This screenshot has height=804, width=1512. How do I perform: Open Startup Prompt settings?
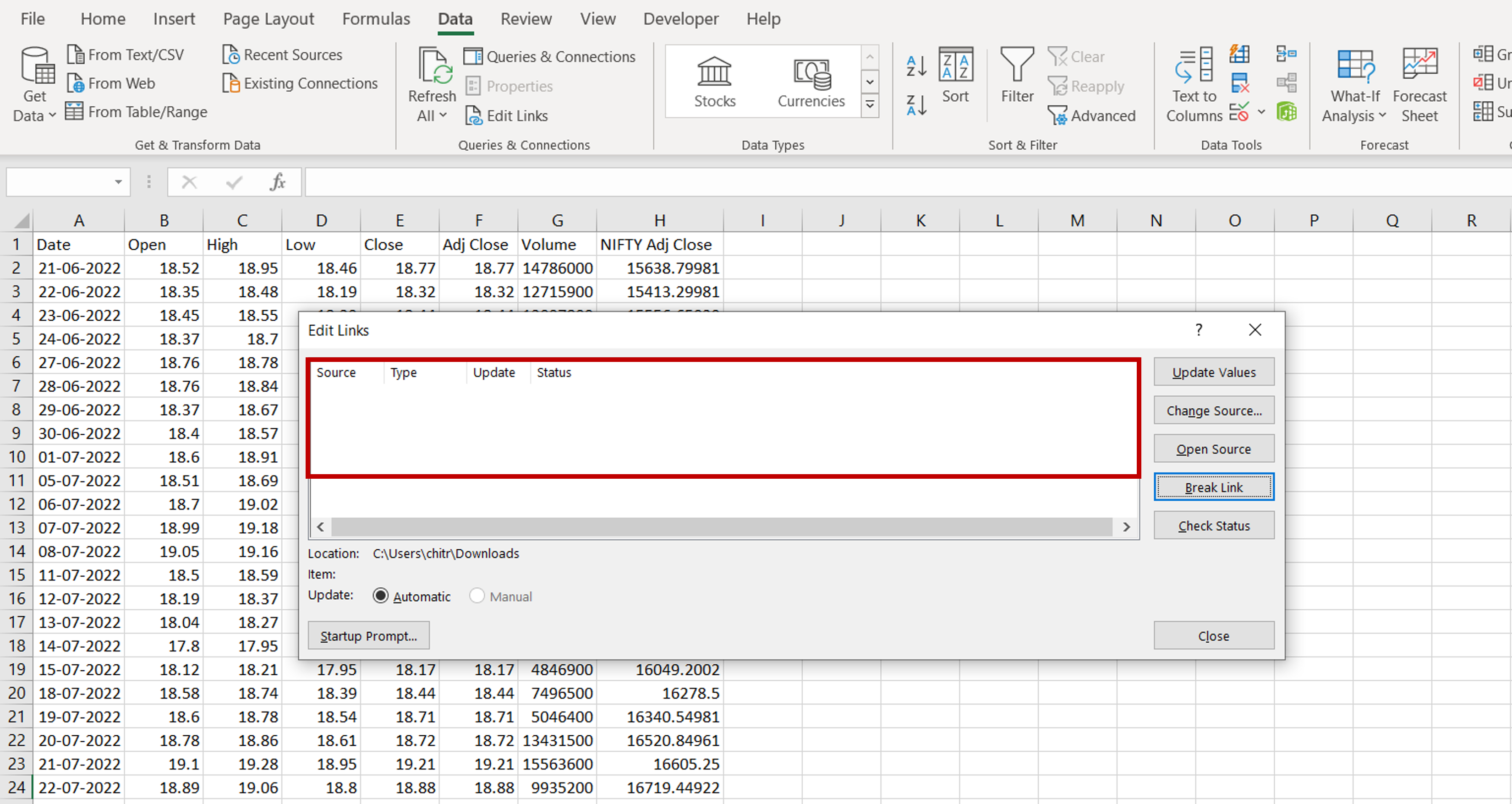pyautogui.click(x=369, y=635)
